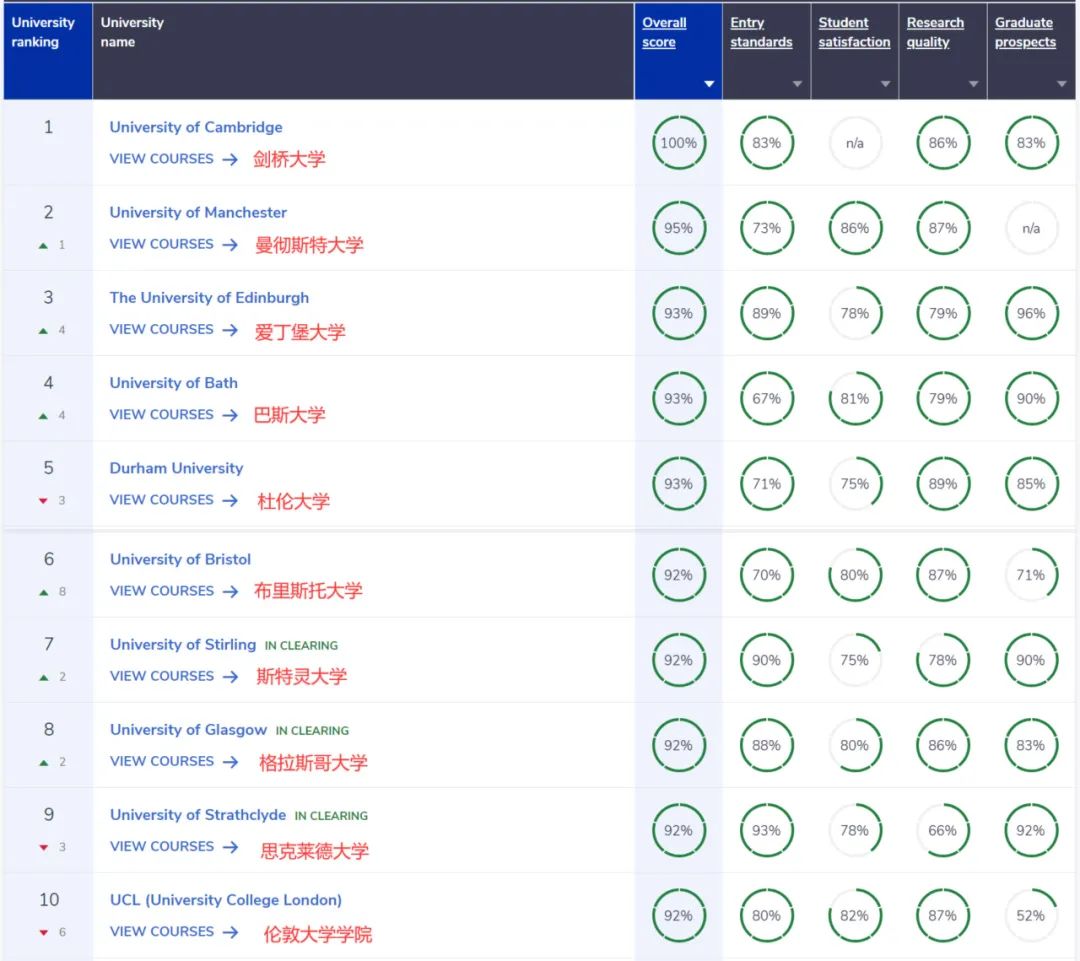Open the Overall score column header link

click(x=664, y=32)
